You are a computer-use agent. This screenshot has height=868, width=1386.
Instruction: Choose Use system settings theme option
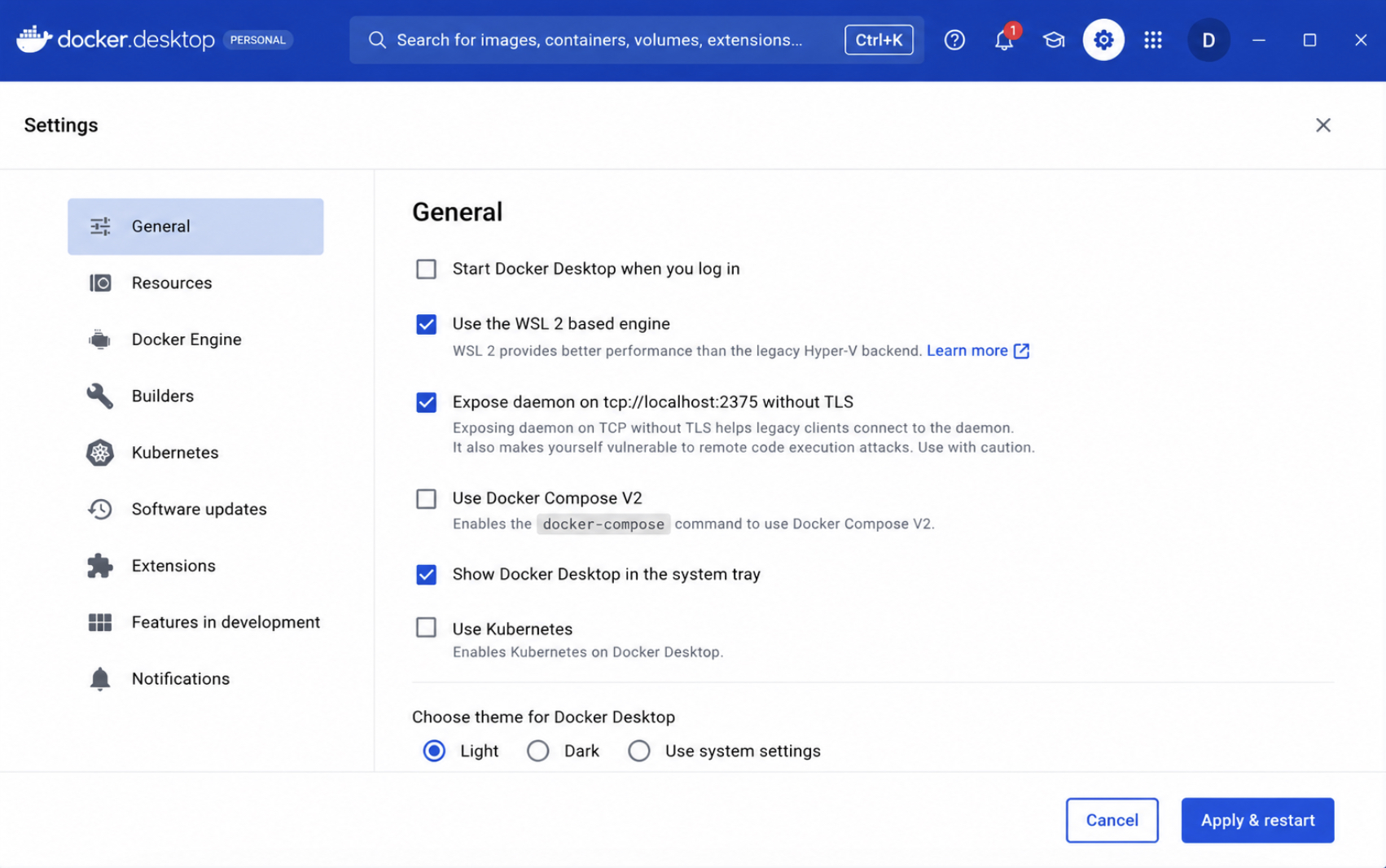click(639, 751)
